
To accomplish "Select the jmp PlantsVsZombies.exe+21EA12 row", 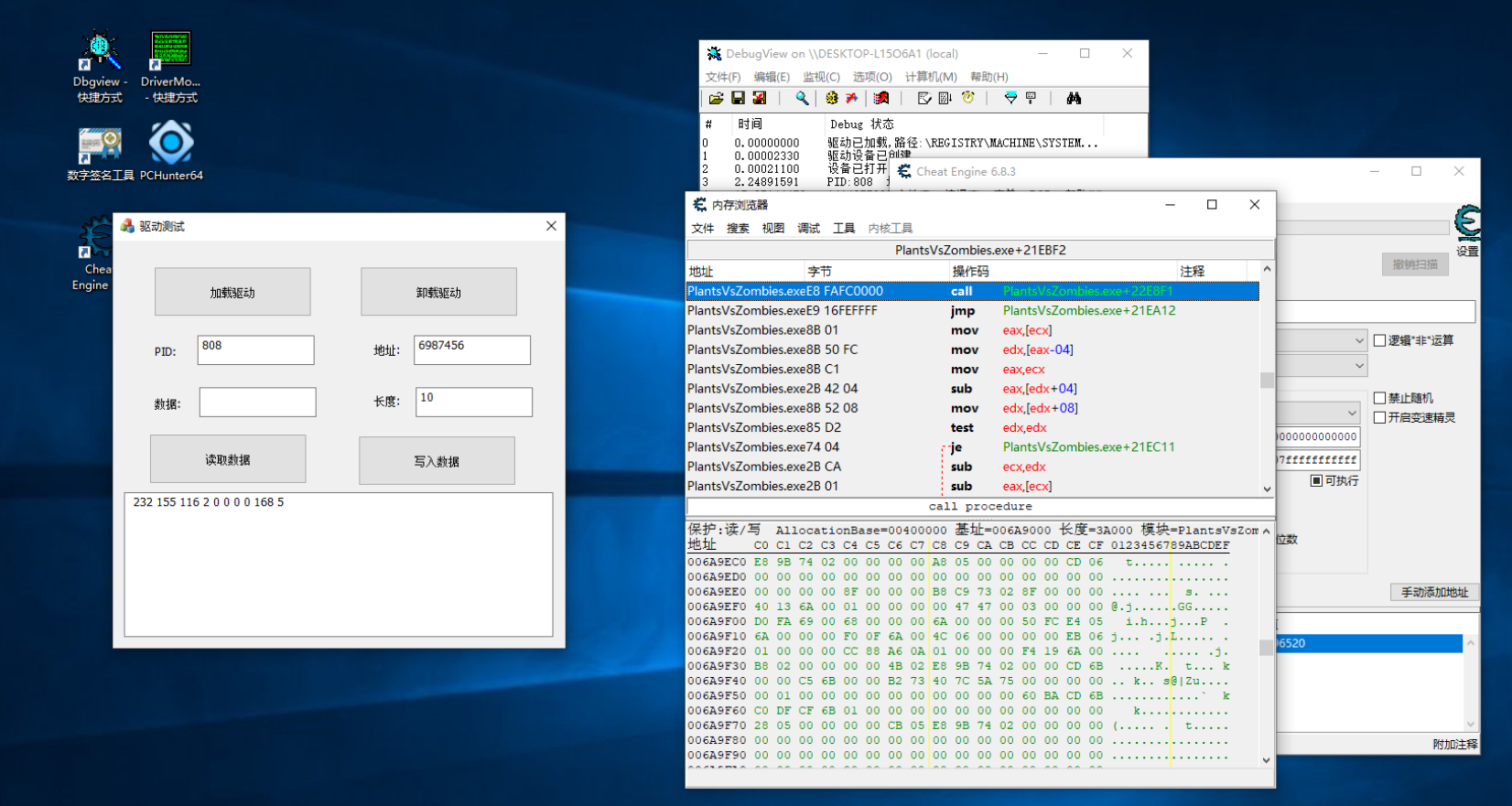I will tap(973, 311).
